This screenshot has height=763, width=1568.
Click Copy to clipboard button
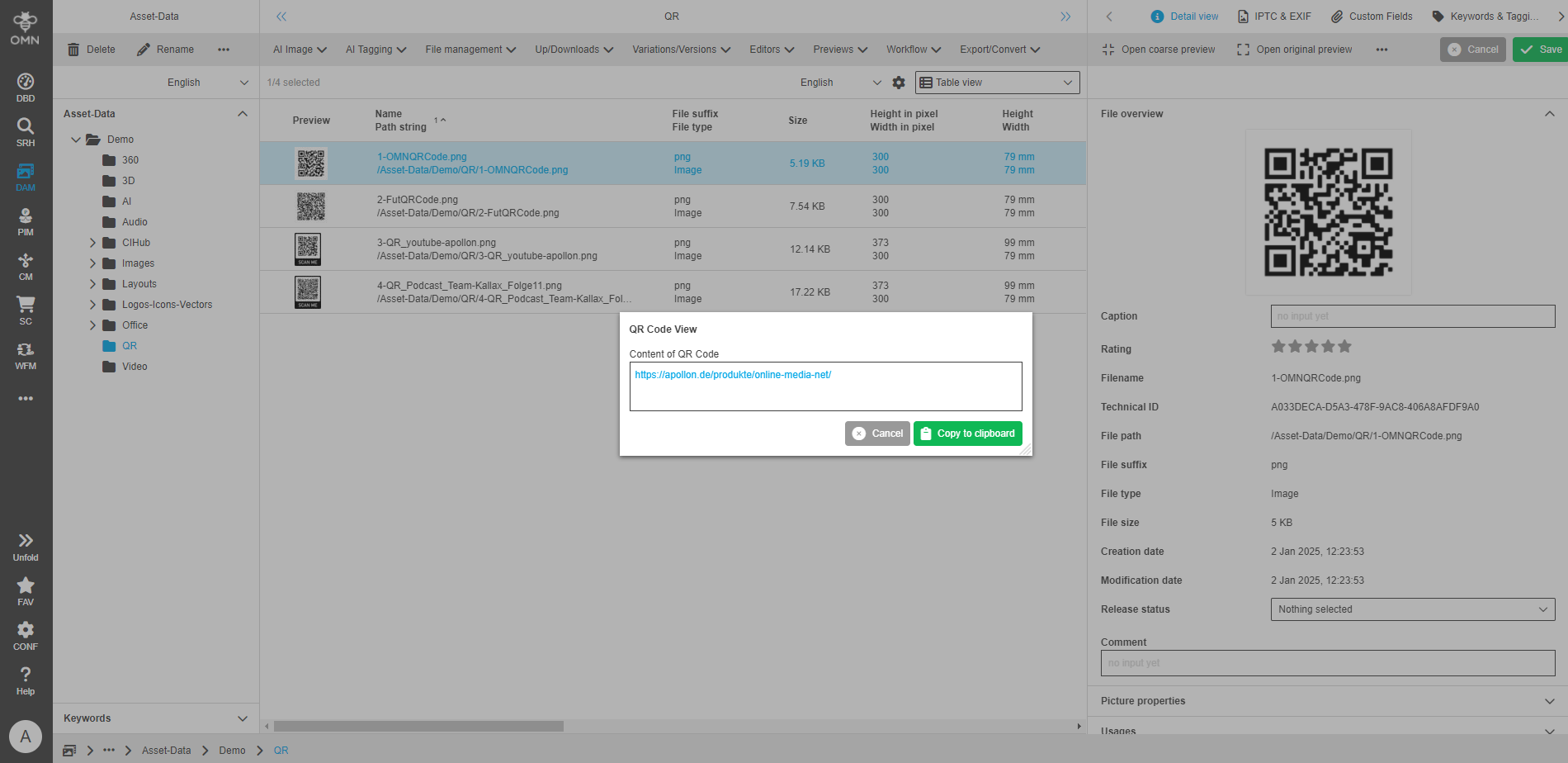click(967, 434)
